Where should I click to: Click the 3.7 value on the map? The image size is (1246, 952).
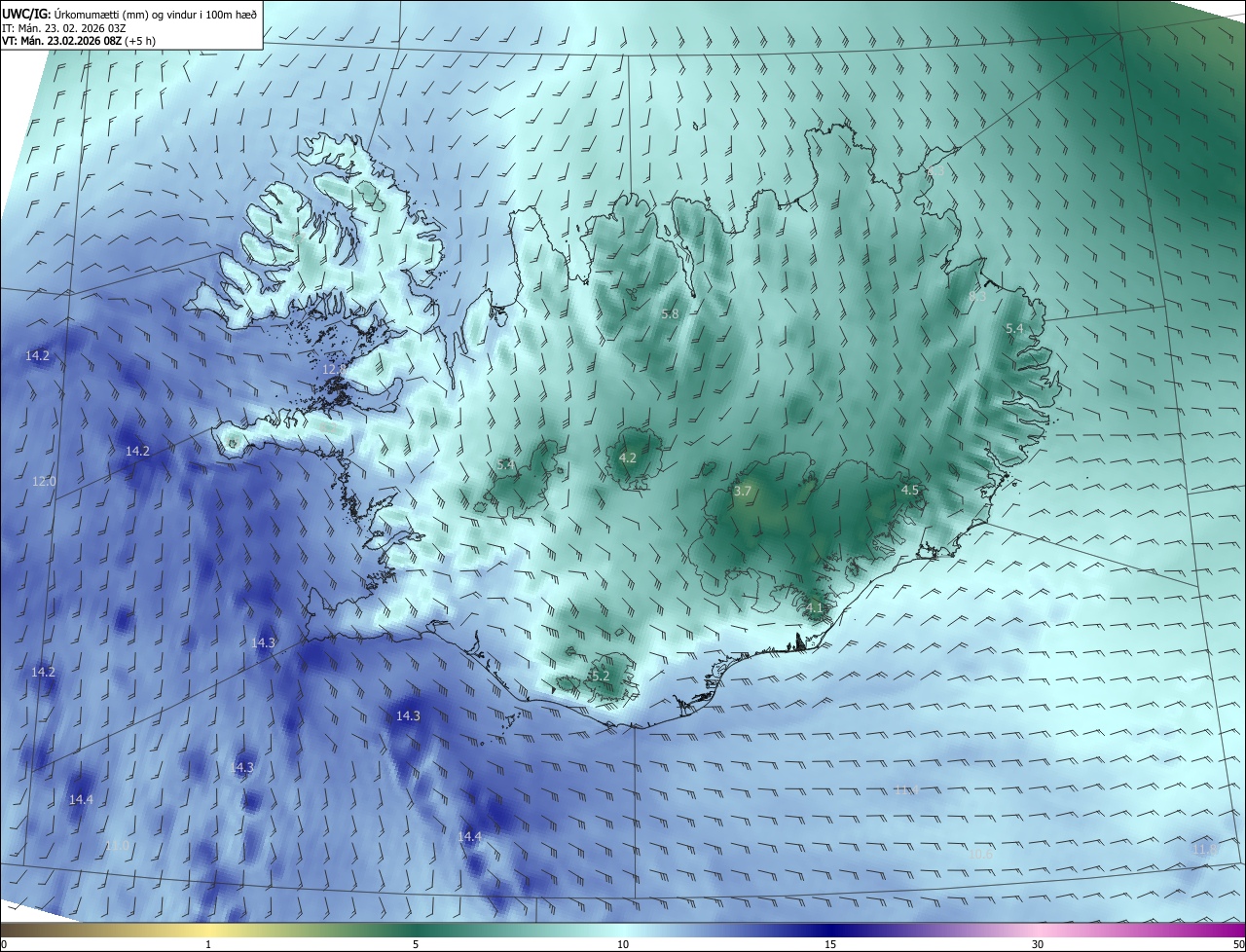click(743, 492)
